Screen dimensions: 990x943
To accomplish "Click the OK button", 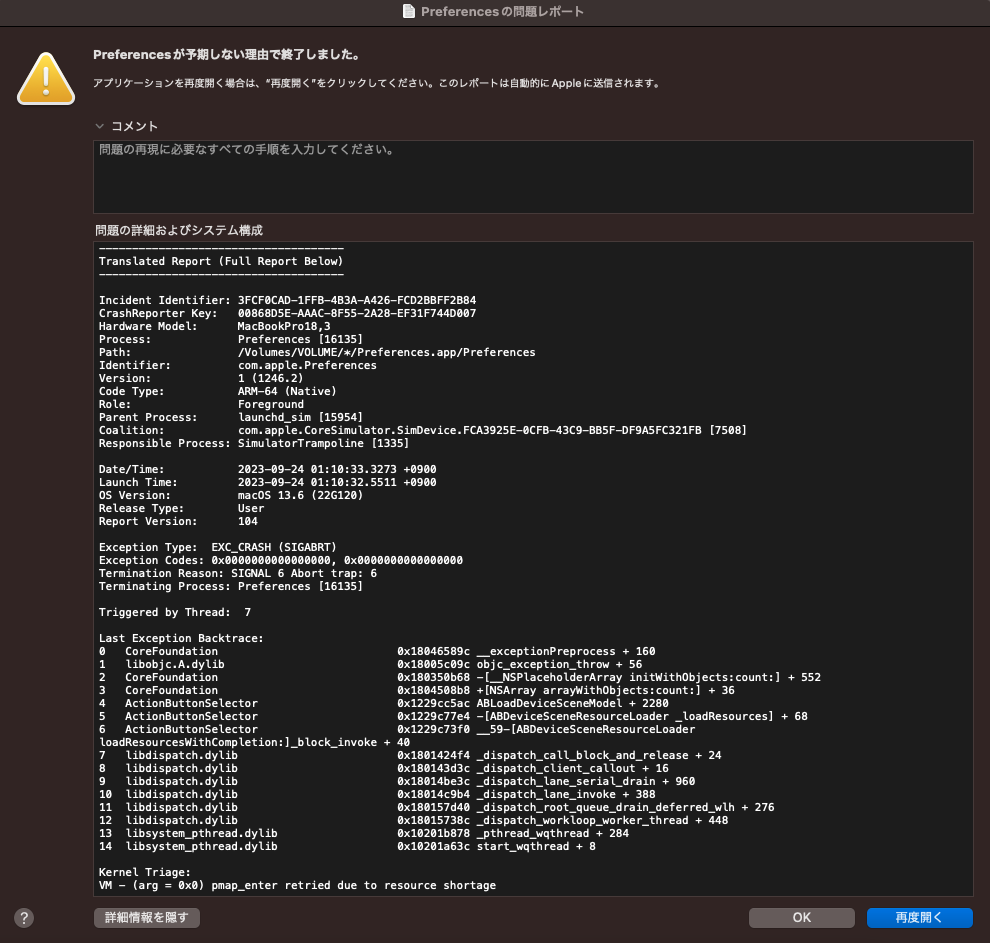I will click(801, 918).
